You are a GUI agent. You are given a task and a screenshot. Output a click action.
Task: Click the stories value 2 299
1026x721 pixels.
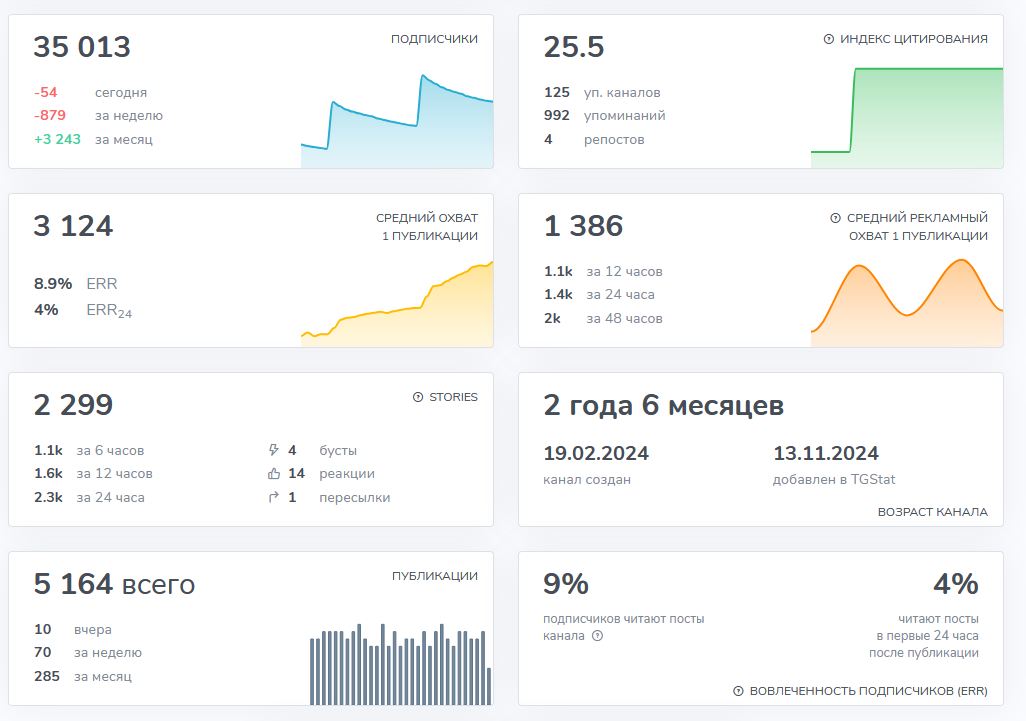(x=73, y=405)
